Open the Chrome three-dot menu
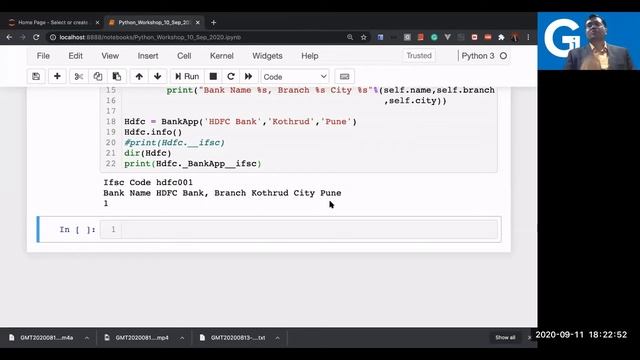 528,37
